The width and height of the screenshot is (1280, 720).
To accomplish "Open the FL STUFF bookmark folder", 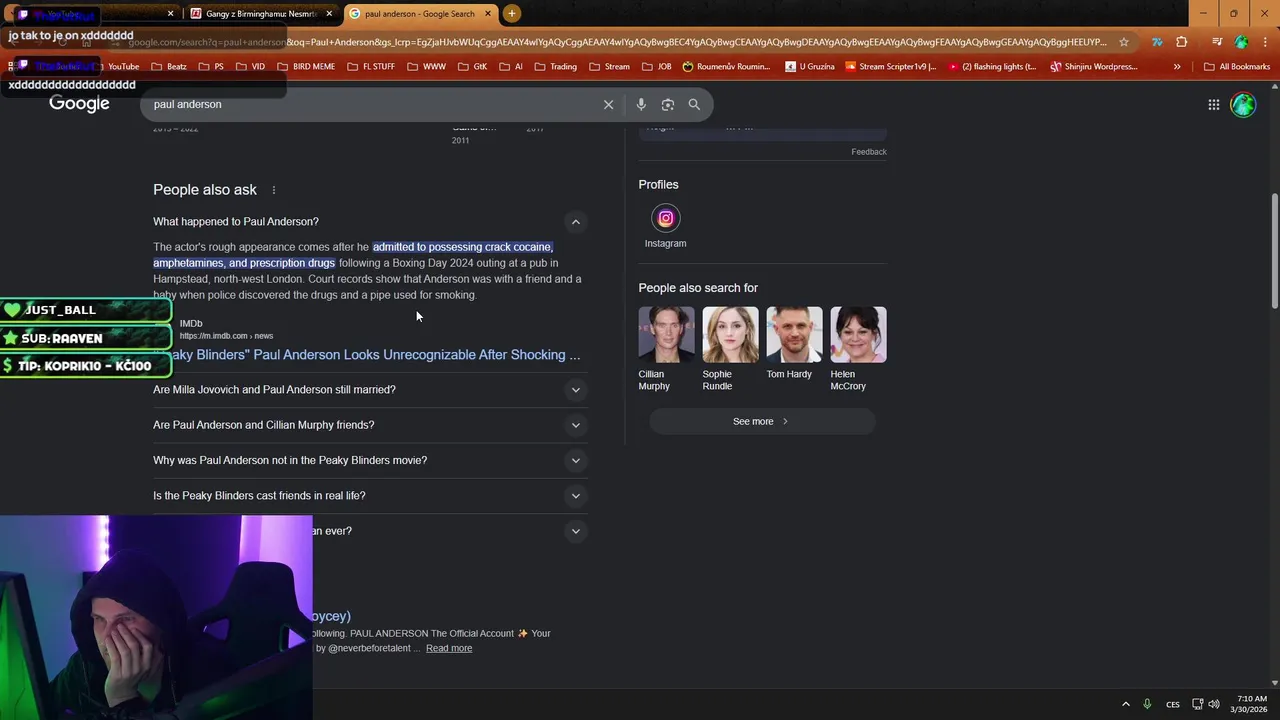I will pyautogui.click(x=370, y=67).
